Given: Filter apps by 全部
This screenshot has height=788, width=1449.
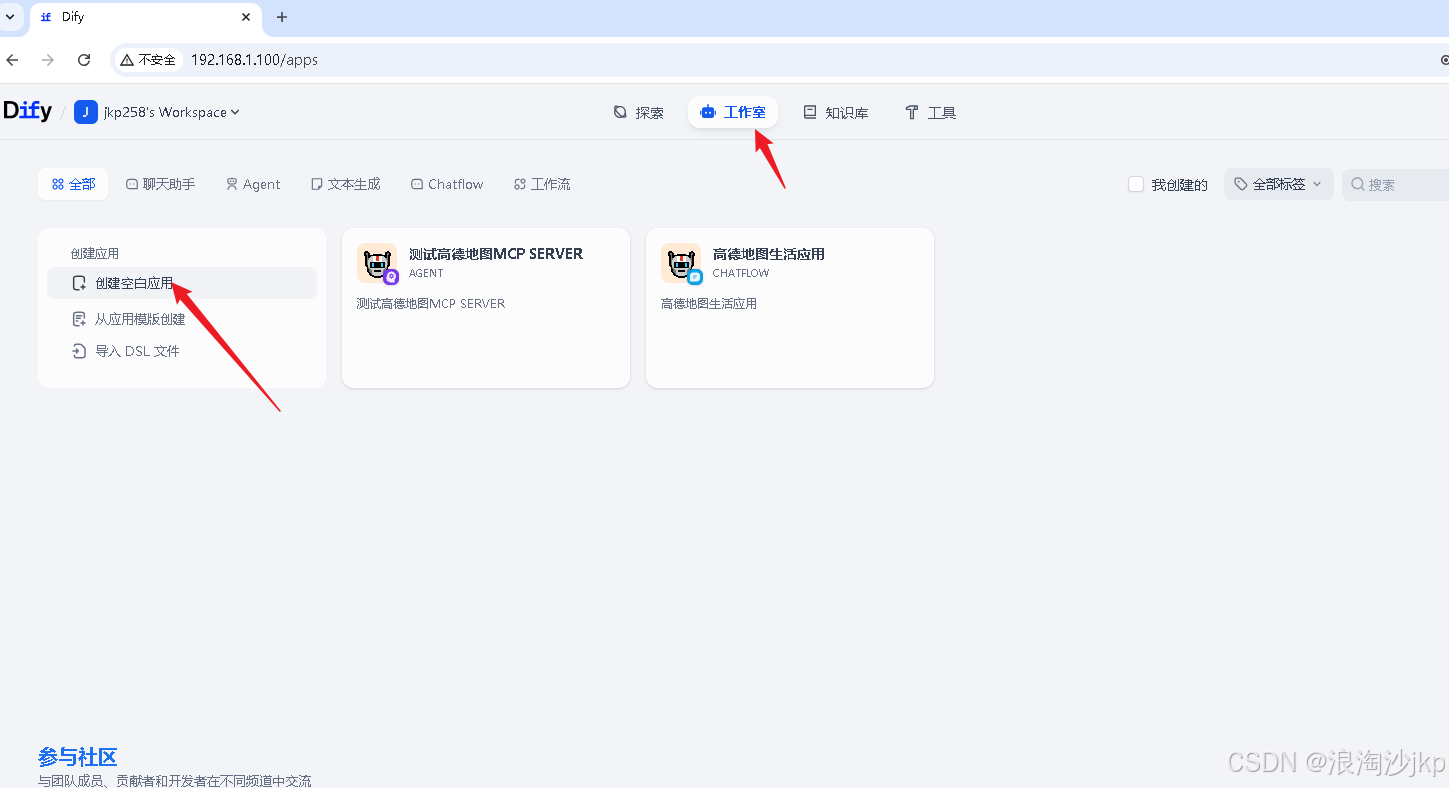Looking at the screenshot, I should [x=73, y=184].
